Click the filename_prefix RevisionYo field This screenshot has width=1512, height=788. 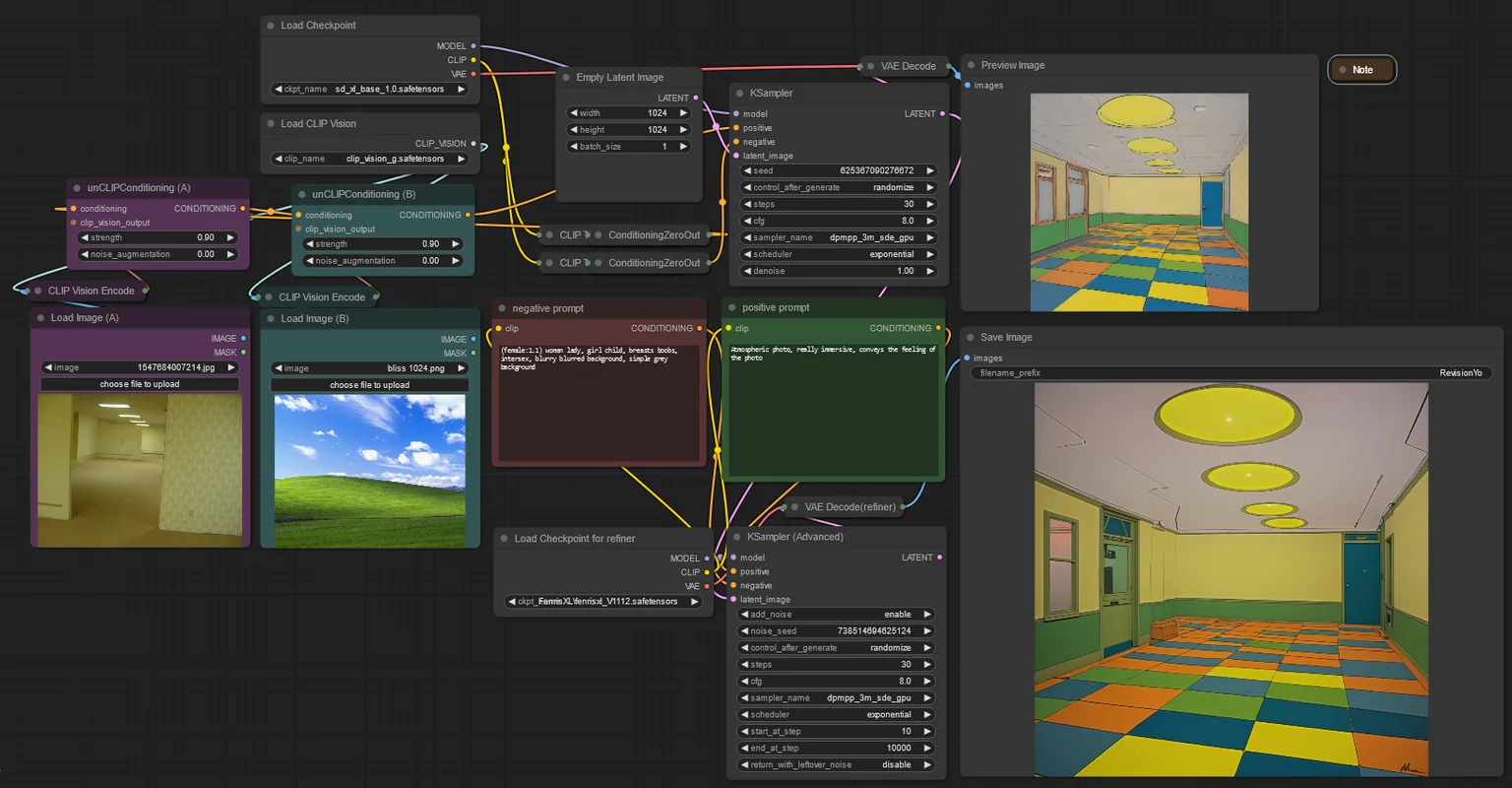point(1231,373)
